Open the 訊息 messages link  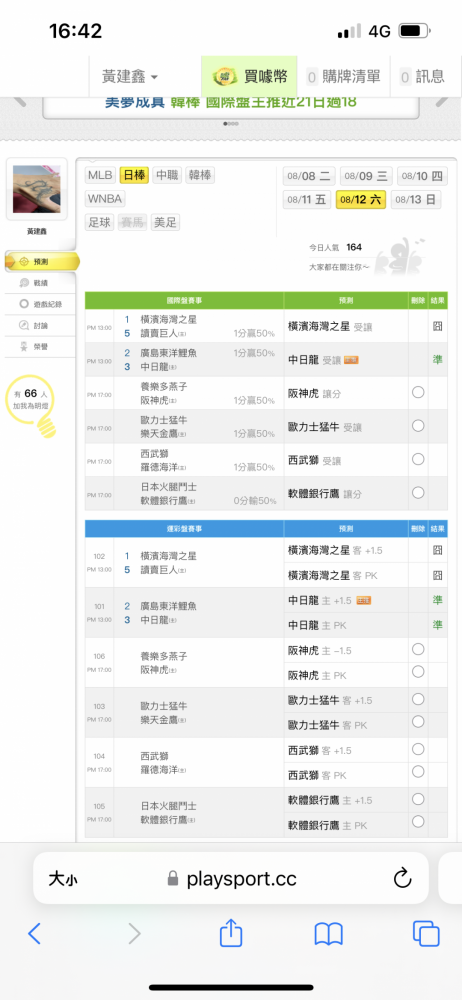click(423, 77)
